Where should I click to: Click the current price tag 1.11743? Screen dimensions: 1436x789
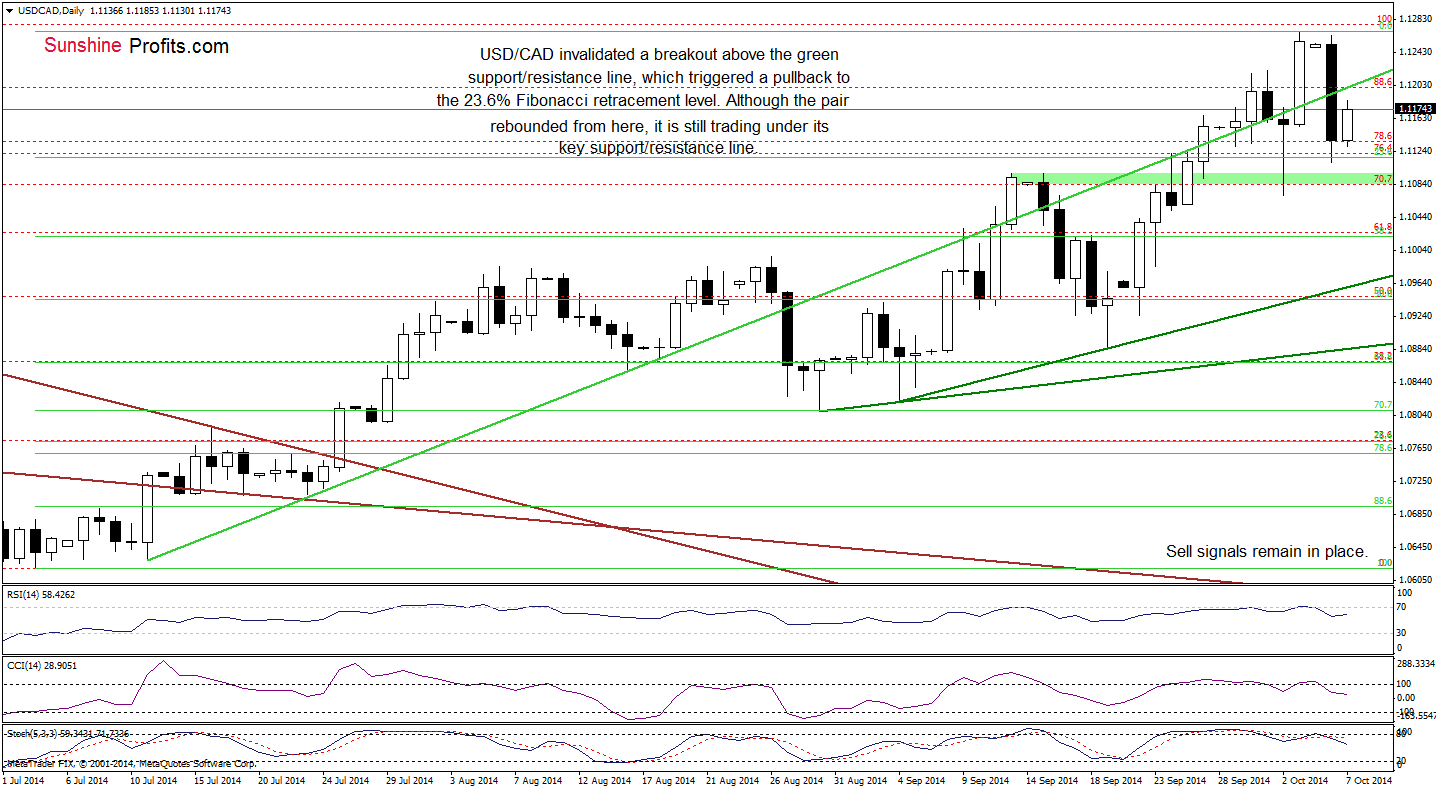1415,108
